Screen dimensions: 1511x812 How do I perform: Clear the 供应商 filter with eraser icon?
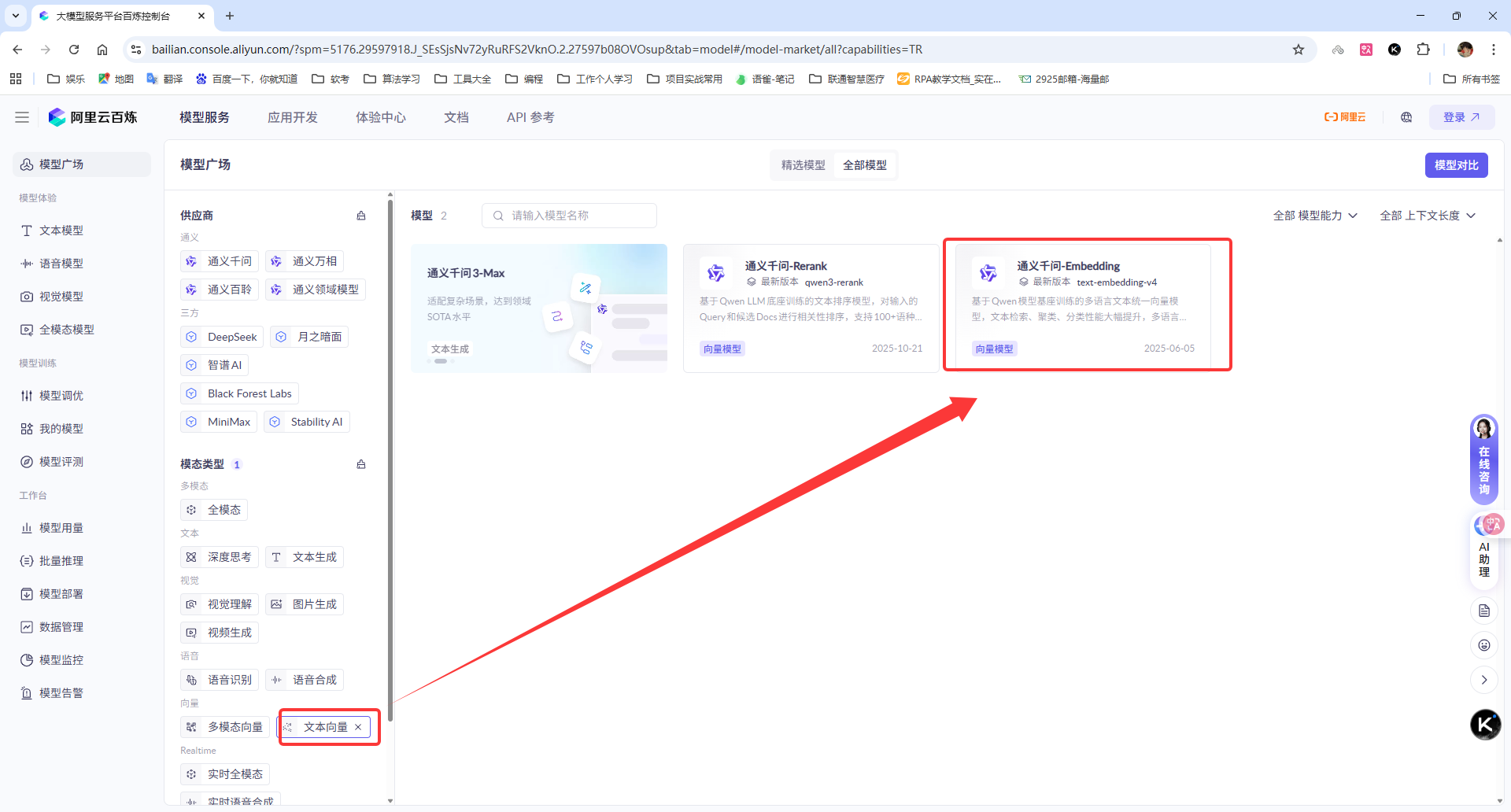point(361,216)
